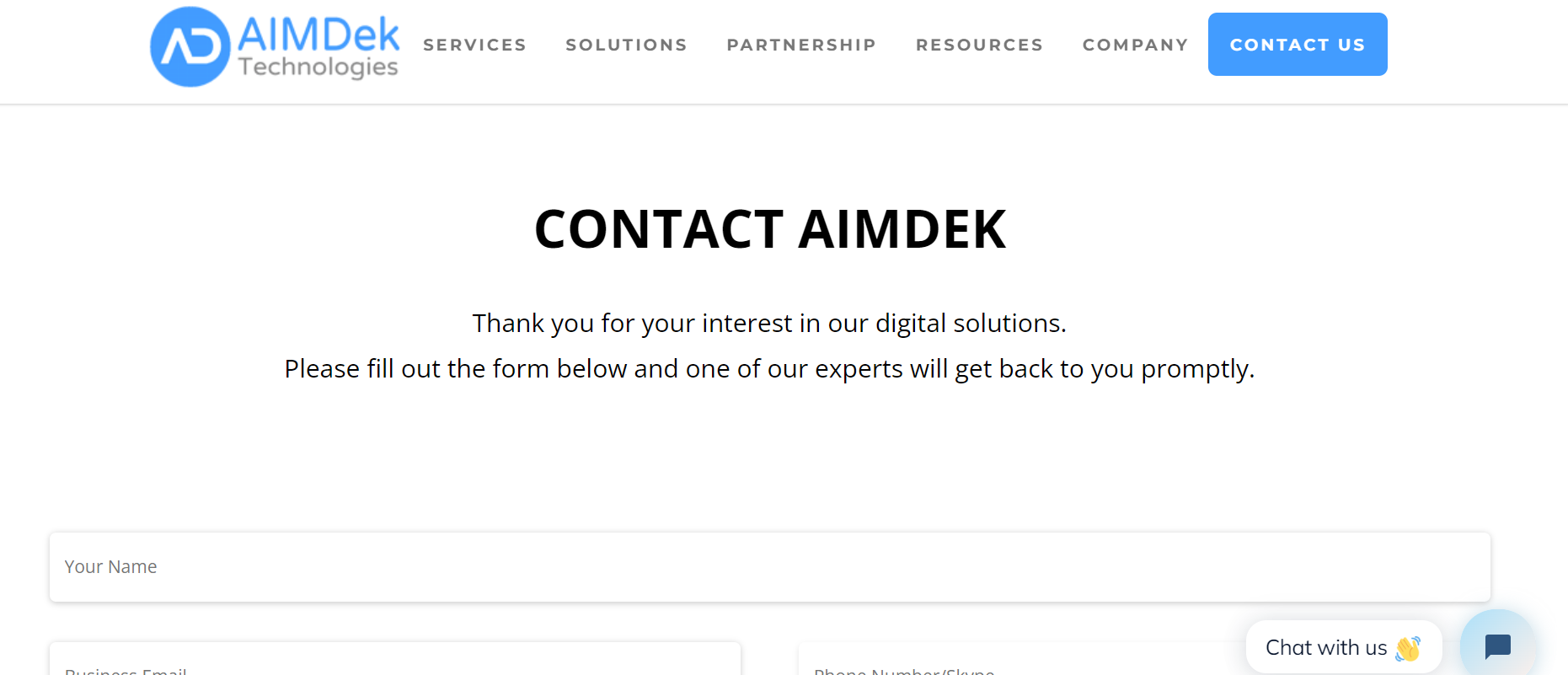
Task: Click the circular AD logo icon
Action: (x=190, y=47)
